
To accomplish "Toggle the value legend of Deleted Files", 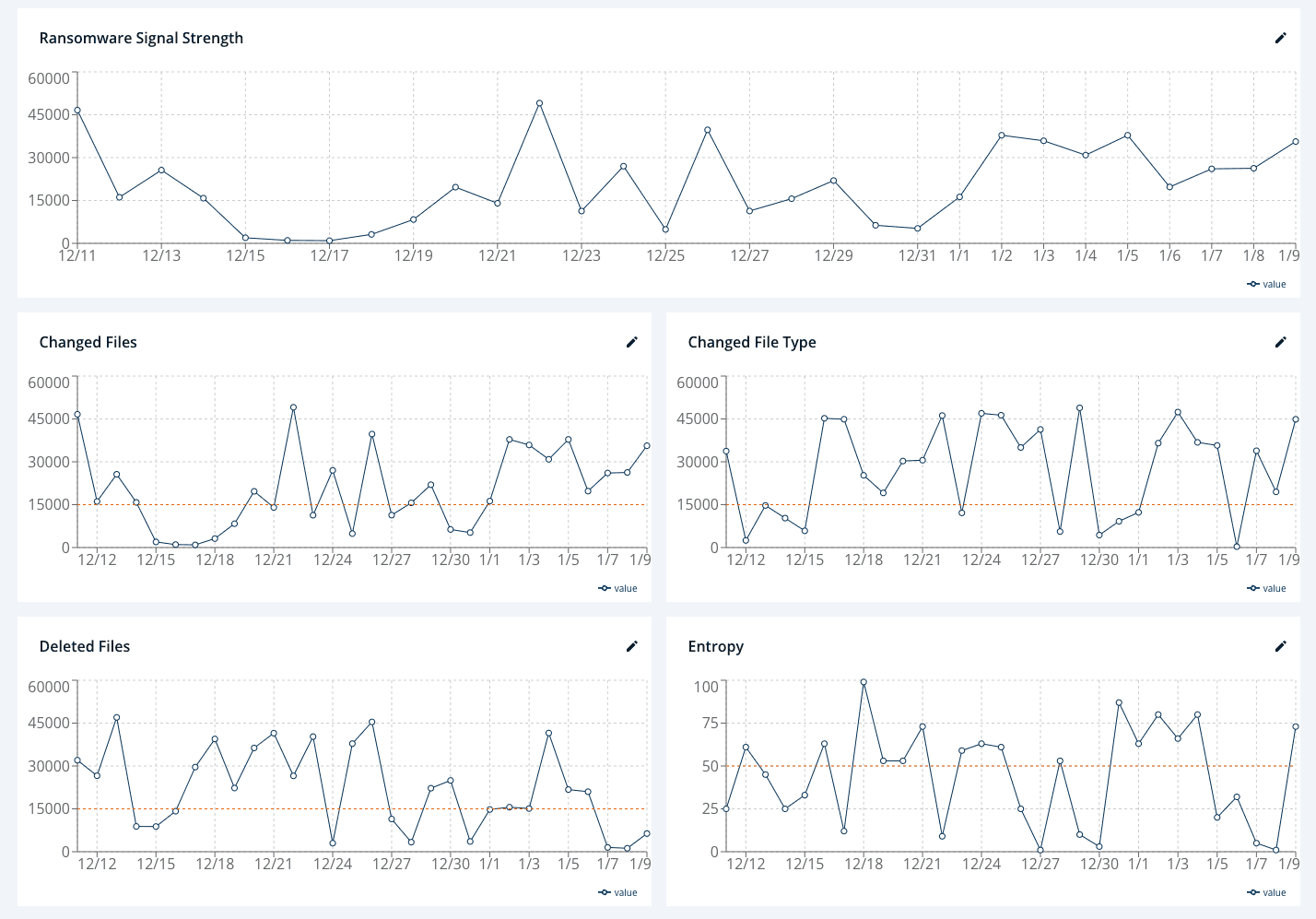I will click(x=617, y=892).
